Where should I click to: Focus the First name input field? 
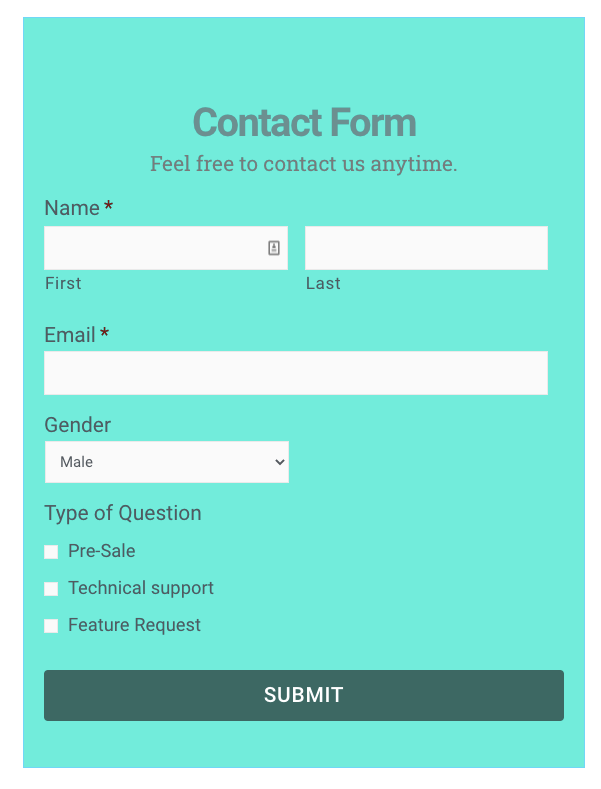[166, 248]
